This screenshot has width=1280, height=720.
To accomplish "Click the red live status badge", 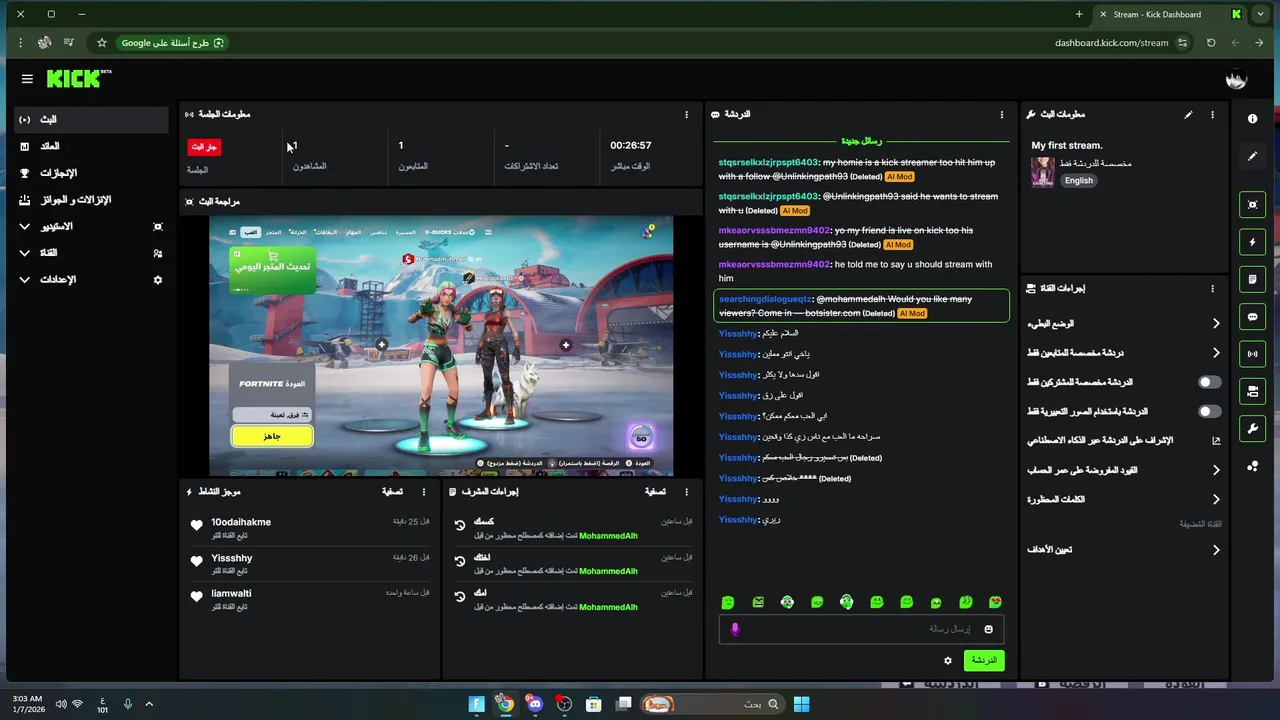I will pyautogui.click(x=204, y=147).
